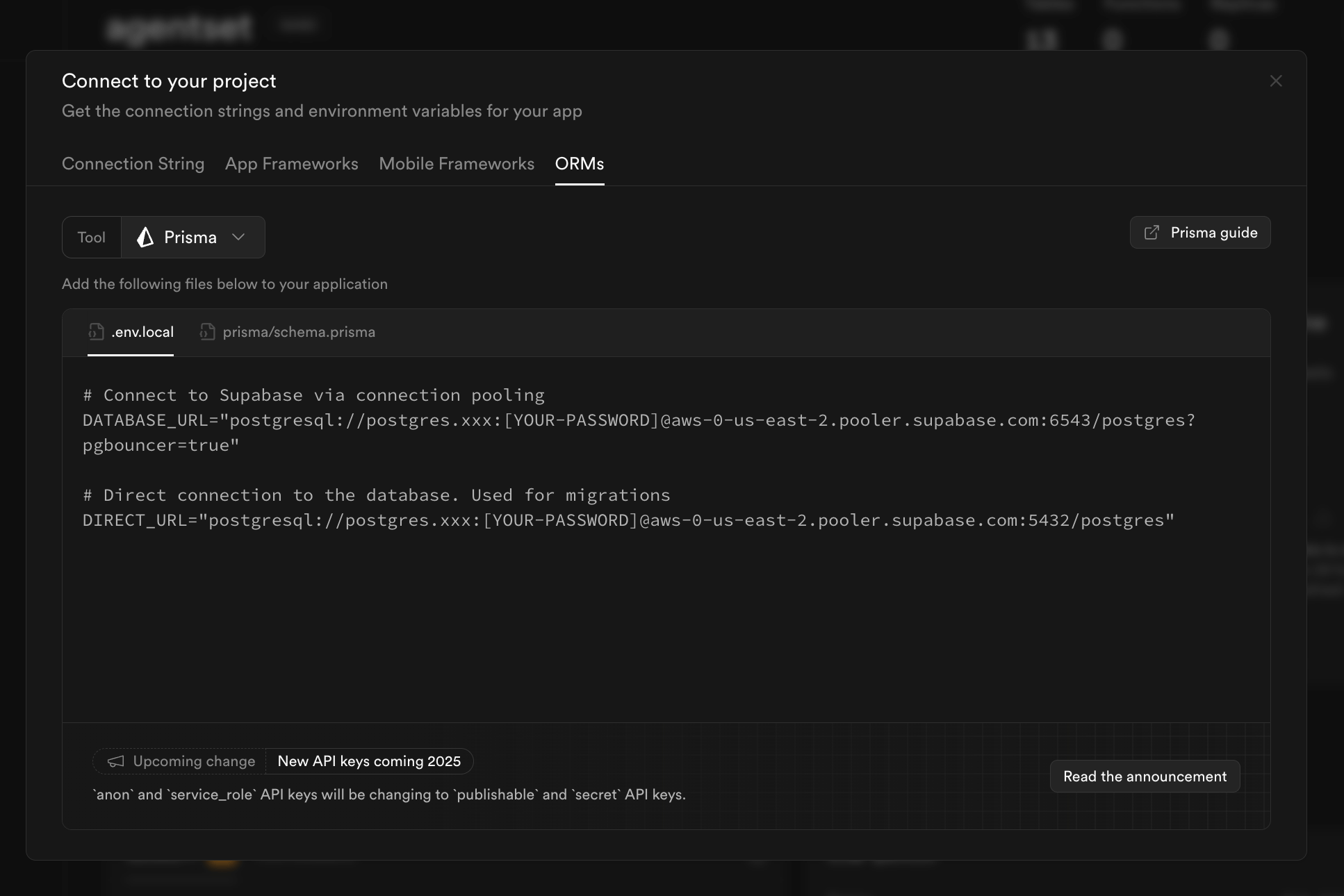Viewport: 1344px width, 896px height.
Task: Open the Prisma guide link
Action: coord(1200,233)
